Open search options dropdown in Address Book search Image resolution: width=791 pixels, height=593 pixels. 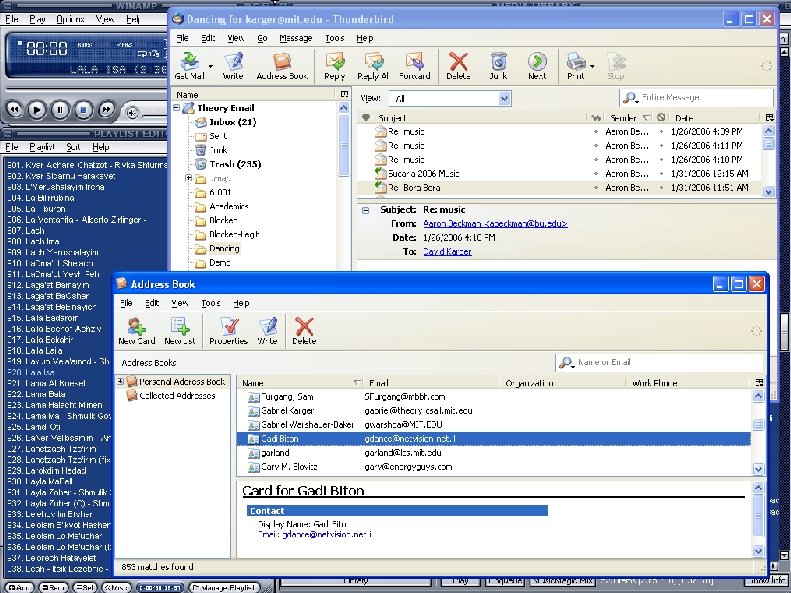click(x=567, y=363)
